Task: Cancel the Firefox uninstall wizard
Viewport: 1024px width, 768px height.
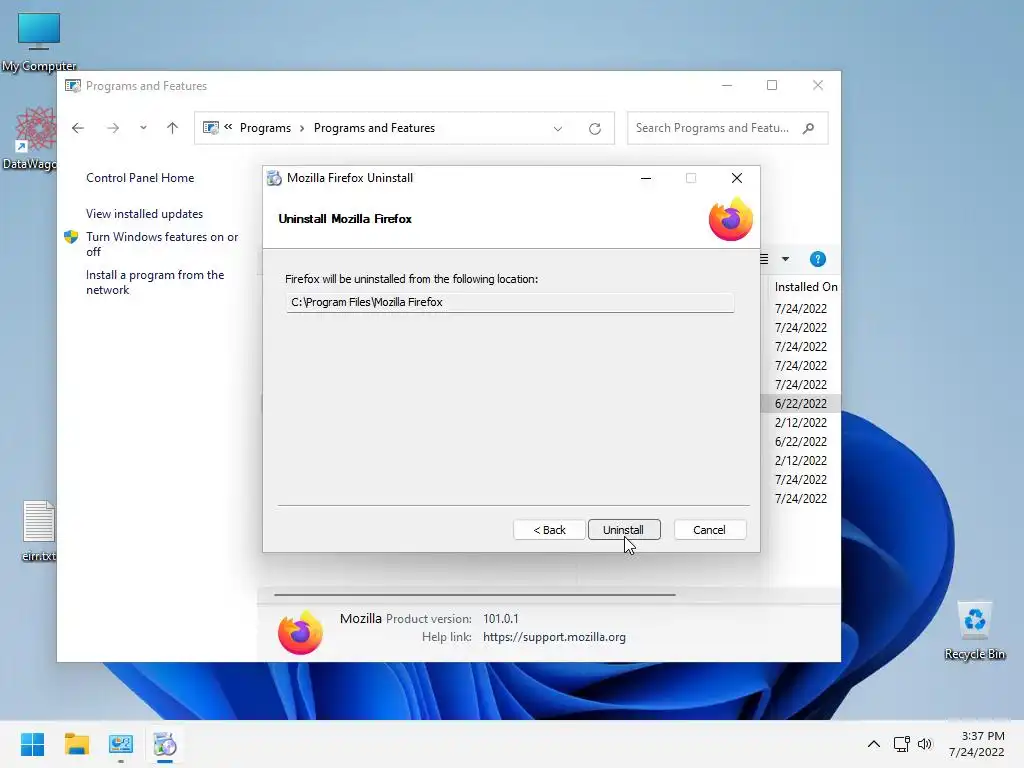Action: 709,530
